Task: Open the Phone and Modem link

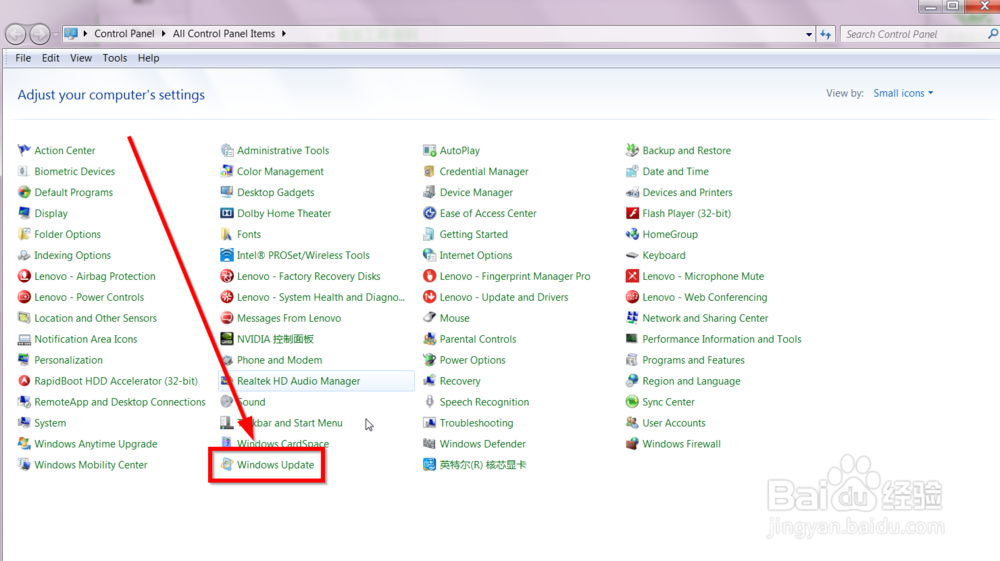Action: point(279,360)
